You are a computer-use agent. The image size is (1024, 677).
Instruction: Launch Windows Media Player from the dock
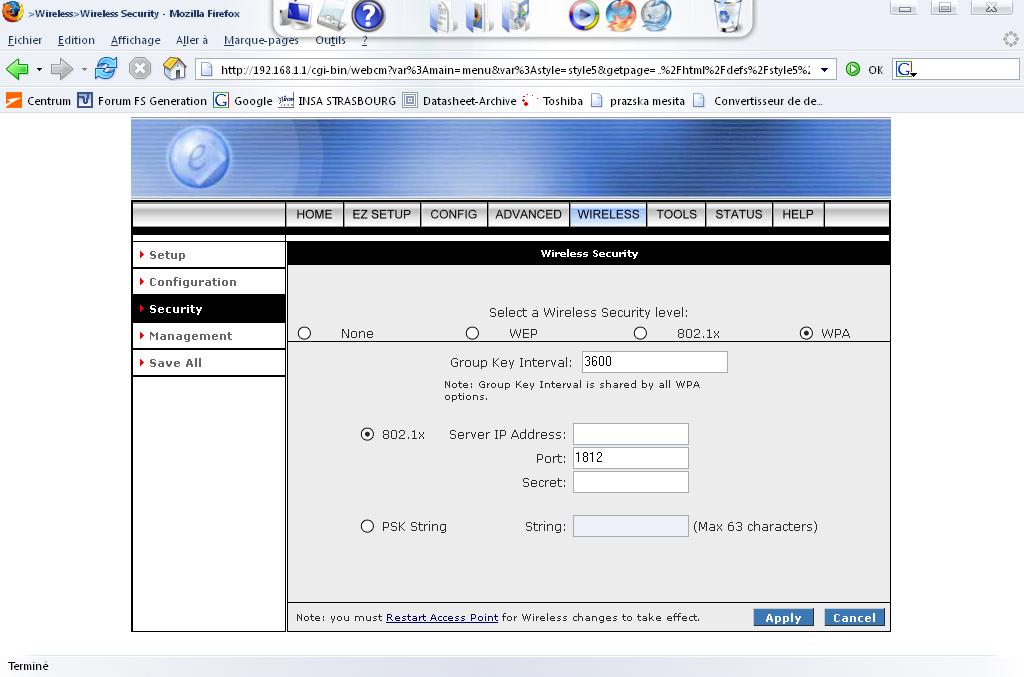(583, 15)
